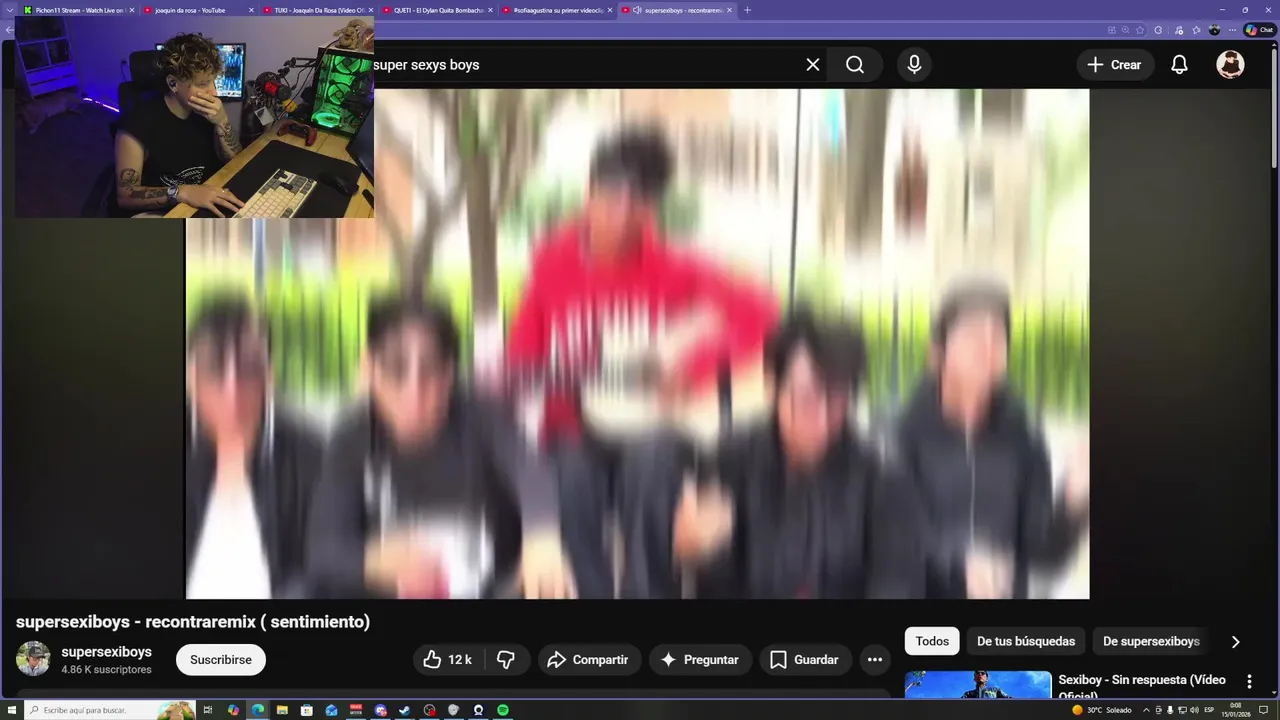Like the video with 12 k likes
This screenshot has width=1280, height=720.
coord(448,660)
